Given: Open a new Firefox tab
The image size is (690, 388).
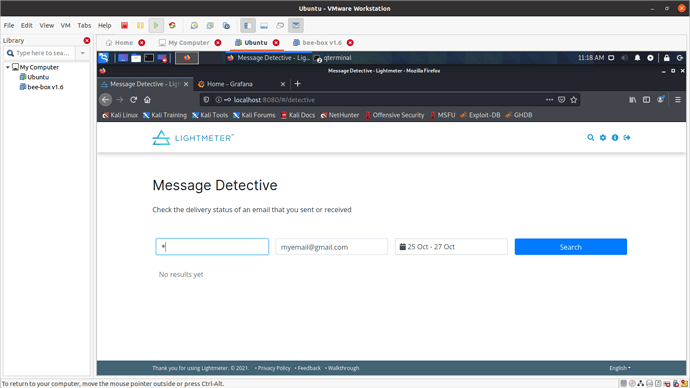Looking at the screenshot, I should point(297,84).
